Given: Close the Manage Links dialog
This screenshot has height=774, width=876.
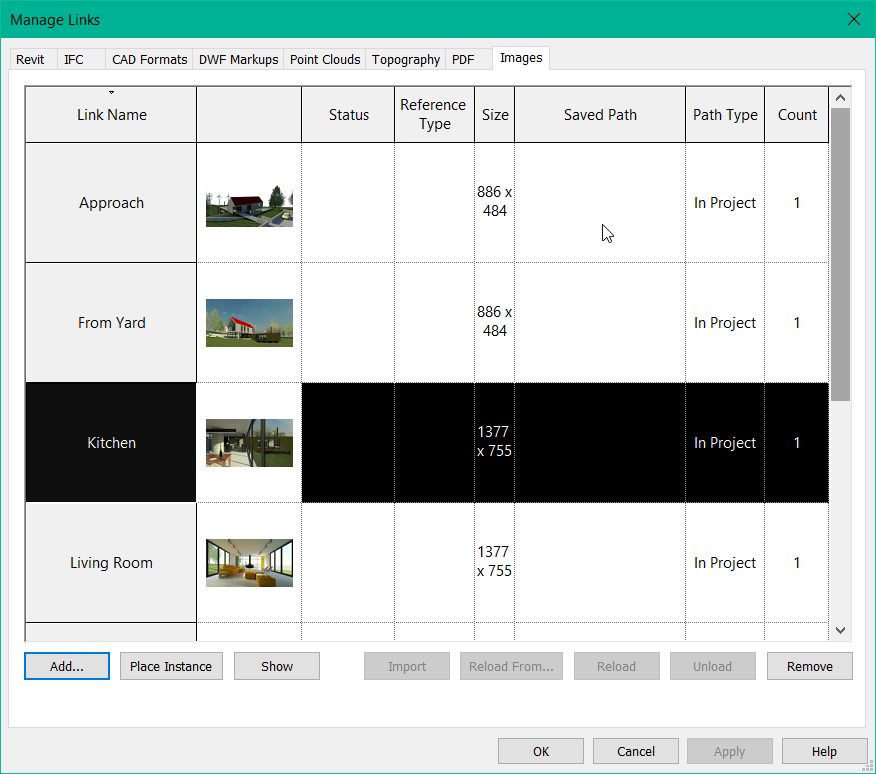Looking at the screenshot, I should (854, 20).
